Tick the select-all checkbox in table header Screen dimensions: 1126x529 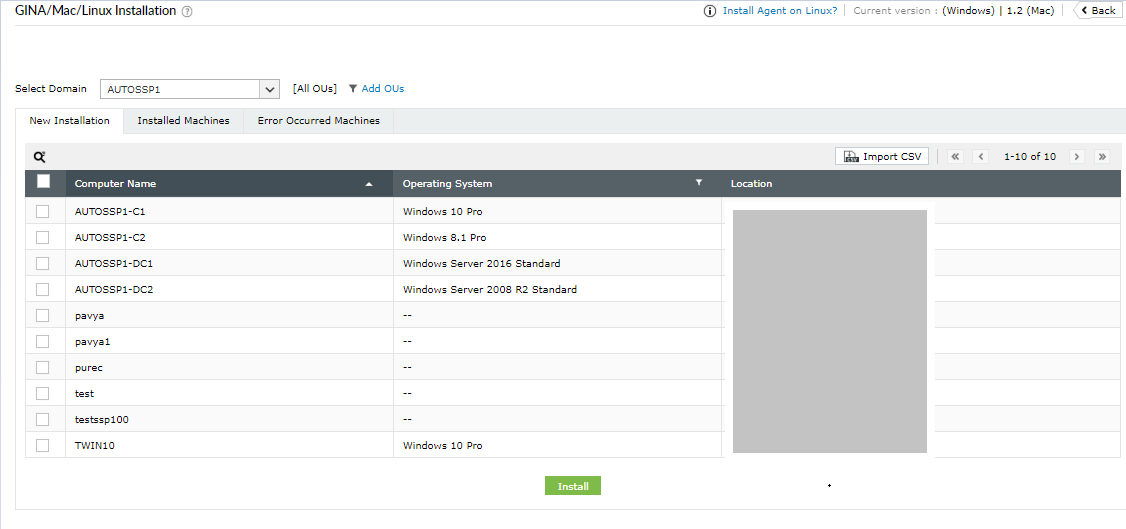click(43, 182)
